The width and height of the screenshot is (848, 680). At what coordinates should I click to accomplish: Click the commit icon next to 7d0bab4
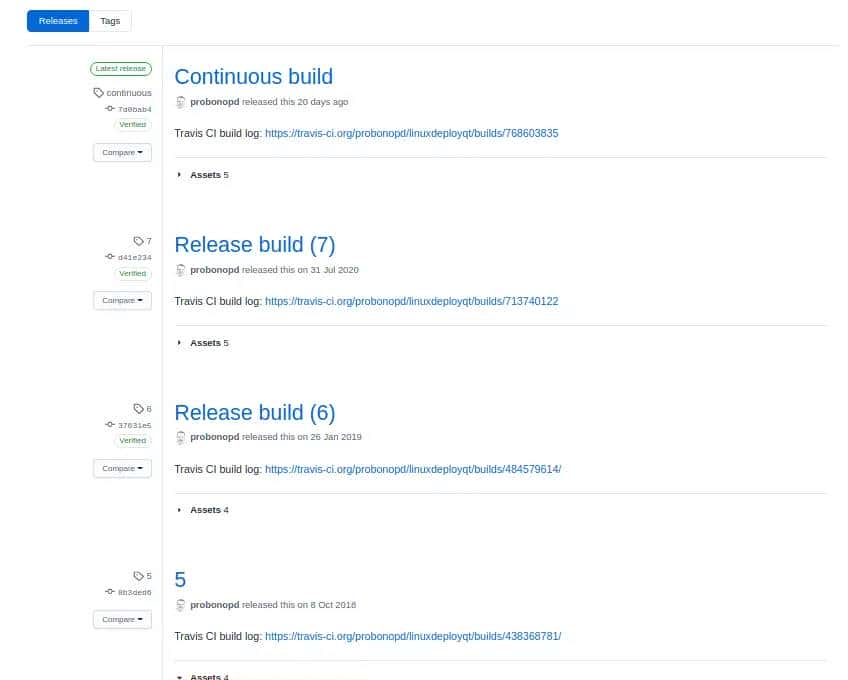[110, 108]
